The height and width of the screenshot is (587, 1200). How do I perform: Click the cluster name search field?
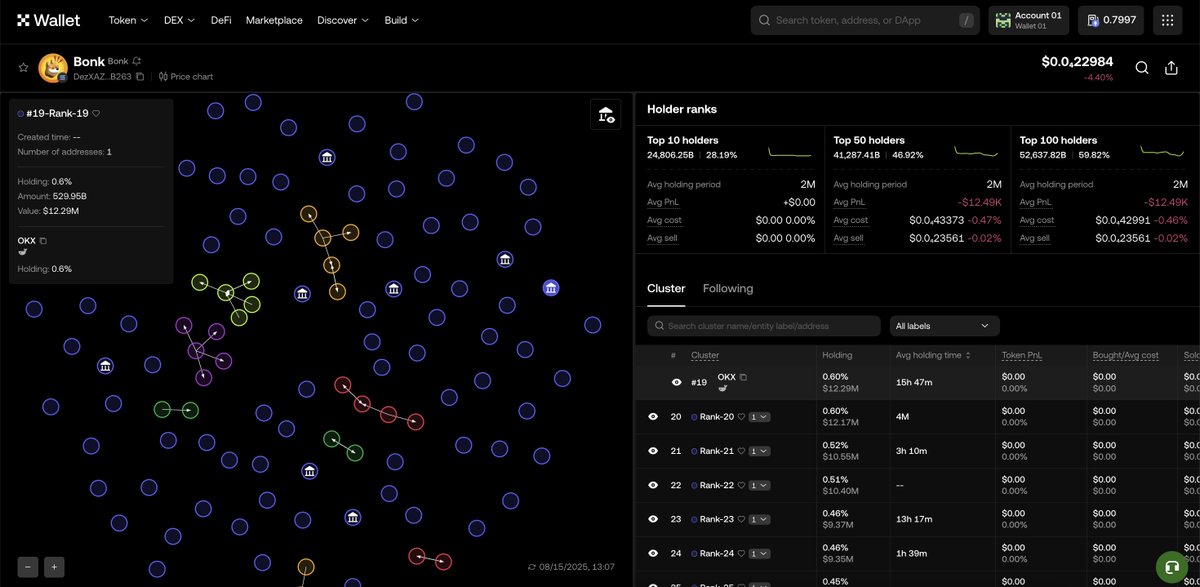(763, 325)
